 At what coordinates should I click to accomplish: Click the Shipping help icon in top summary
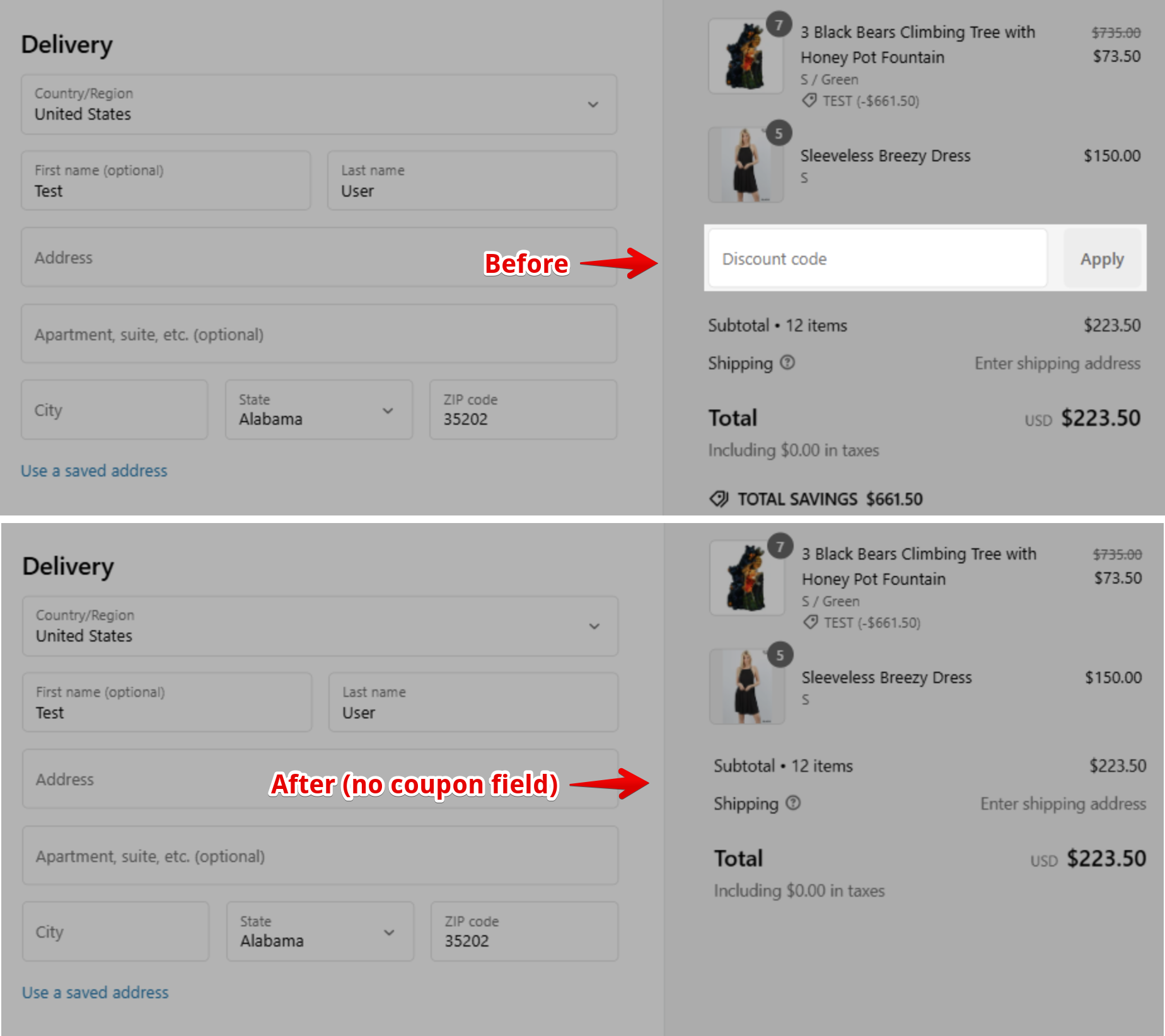click(787, 362)
